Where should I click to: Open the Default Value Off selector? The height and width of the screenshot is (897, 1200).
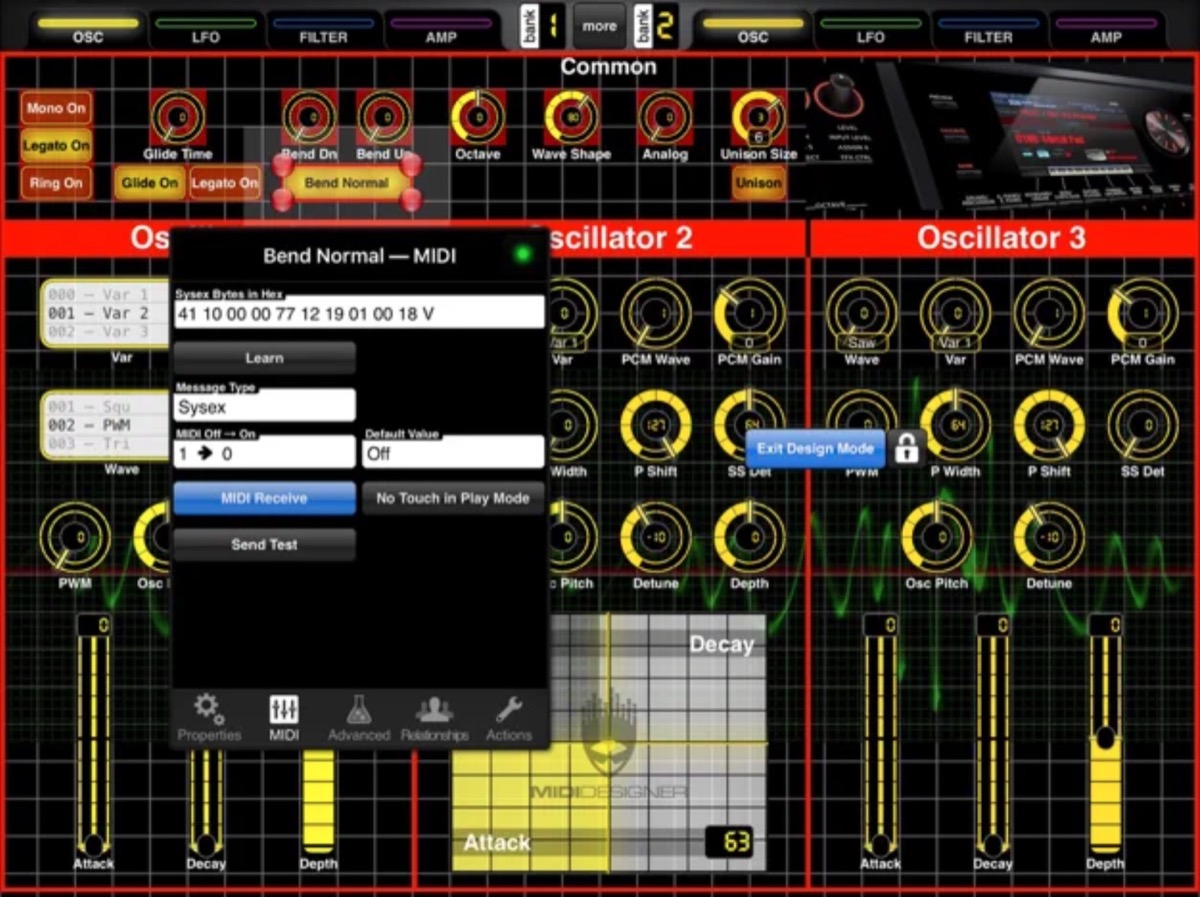pyautogui.click(x=453, y=453)
